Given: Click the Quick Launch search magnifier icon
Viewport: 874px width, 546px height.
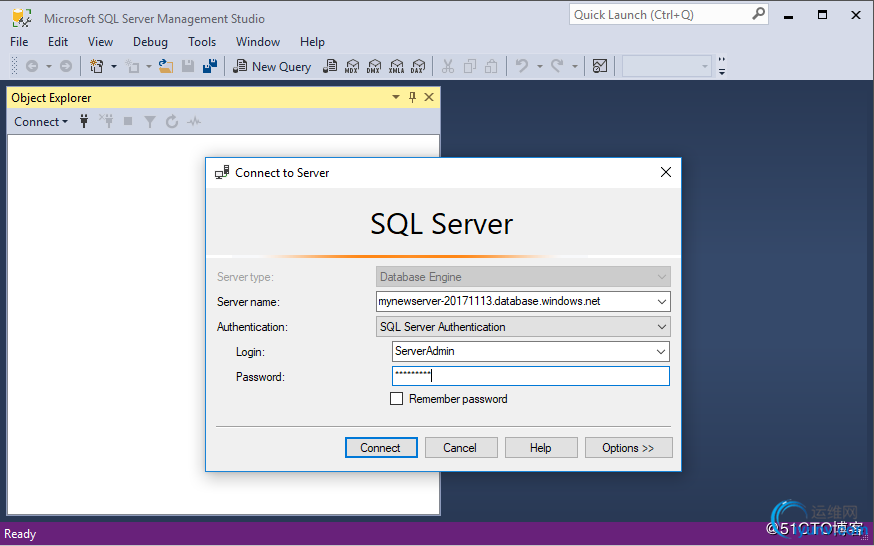Looking at the screenshot, I should tap(758, 14).
